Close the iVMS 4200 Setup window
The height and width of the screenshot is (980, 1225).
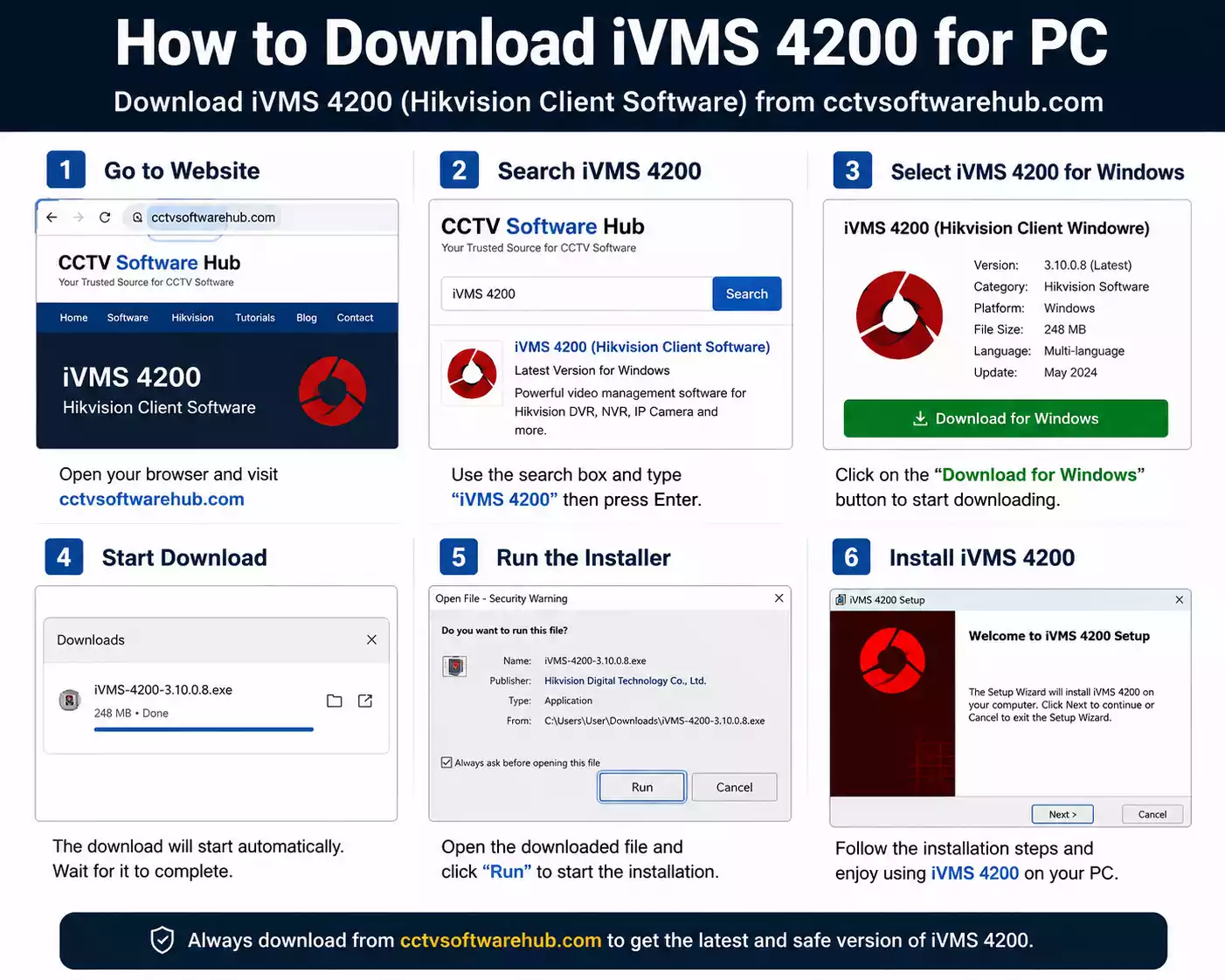point(1179,600)
